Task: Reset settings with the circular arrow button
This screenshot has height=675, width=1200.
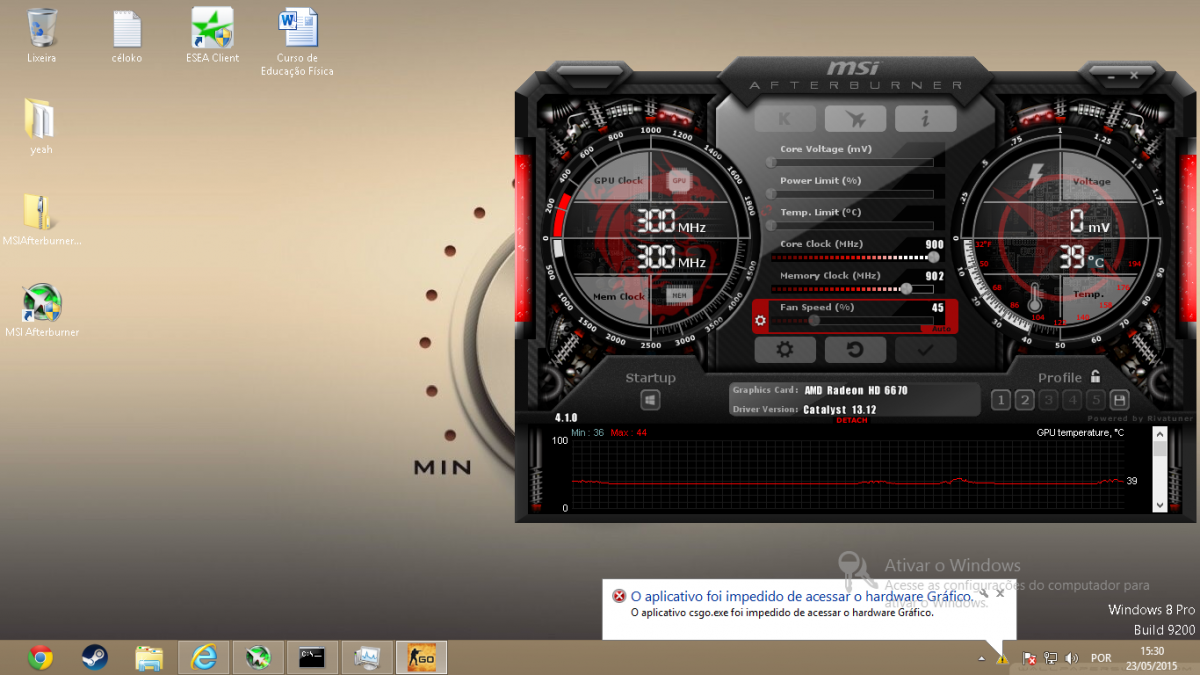Action: click(x=855, y=350)
